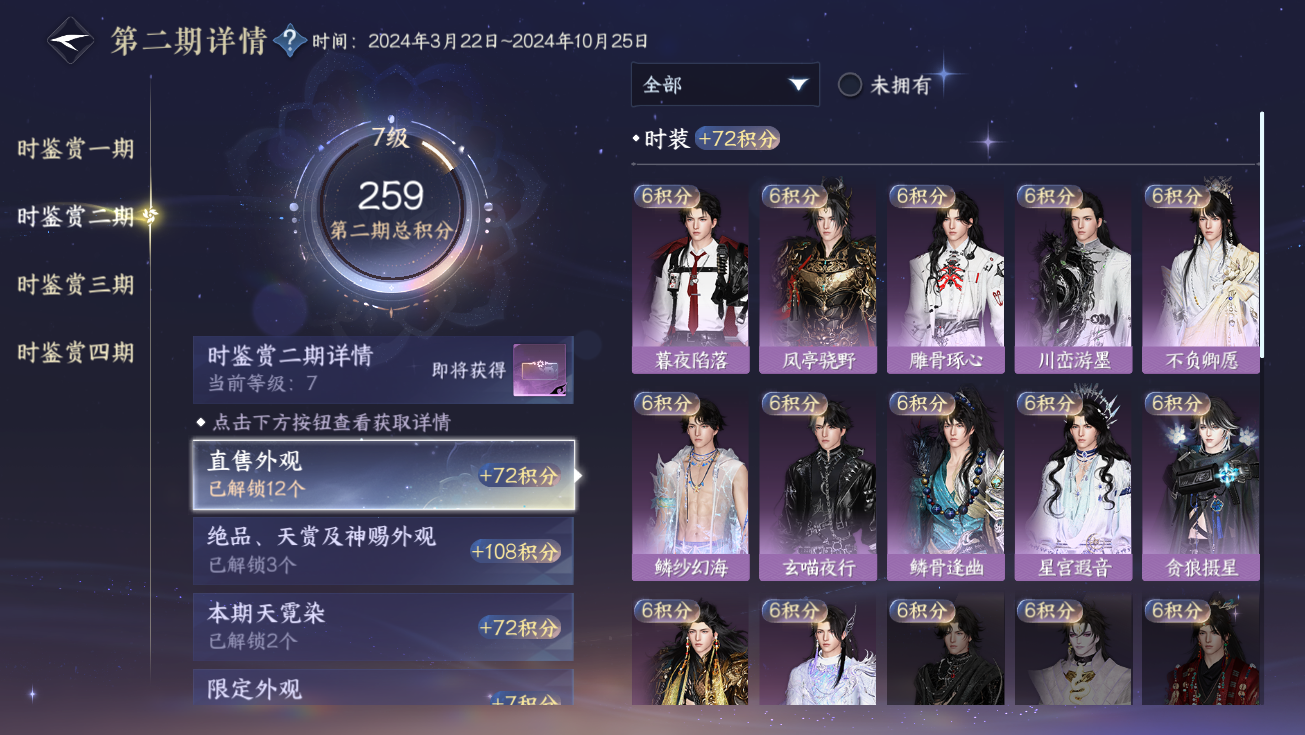This screenshot has height=735, width=1305.
Task: Select the 暮夜陷落 outfit thumbnail
Action: [x=690, y=278]
